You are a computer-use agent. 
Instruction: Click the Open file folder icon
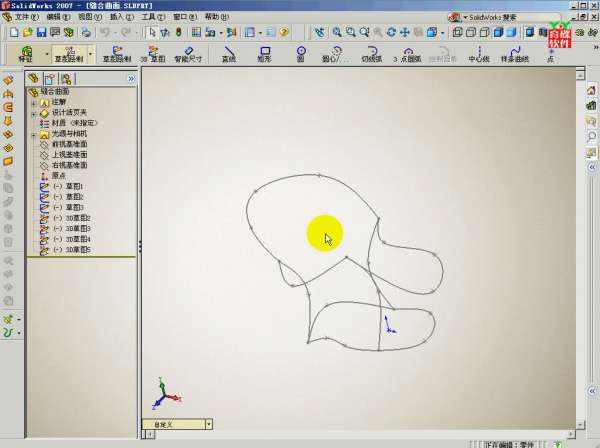(28, 33)
